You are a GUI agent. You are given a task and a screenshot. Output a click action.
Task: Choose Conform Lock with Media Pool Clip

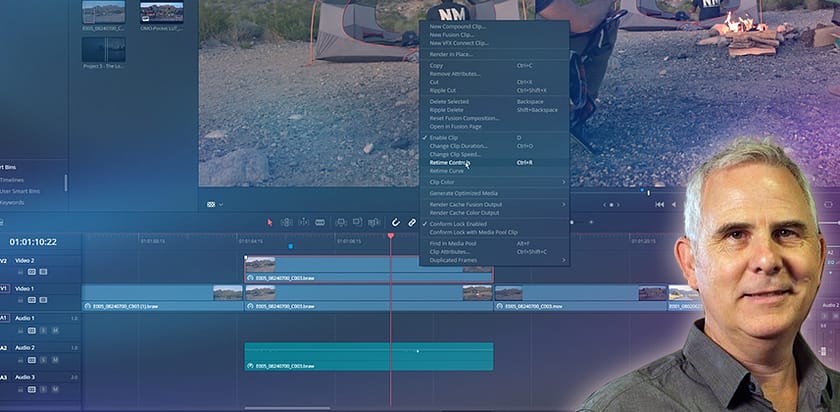coord(493,232)
